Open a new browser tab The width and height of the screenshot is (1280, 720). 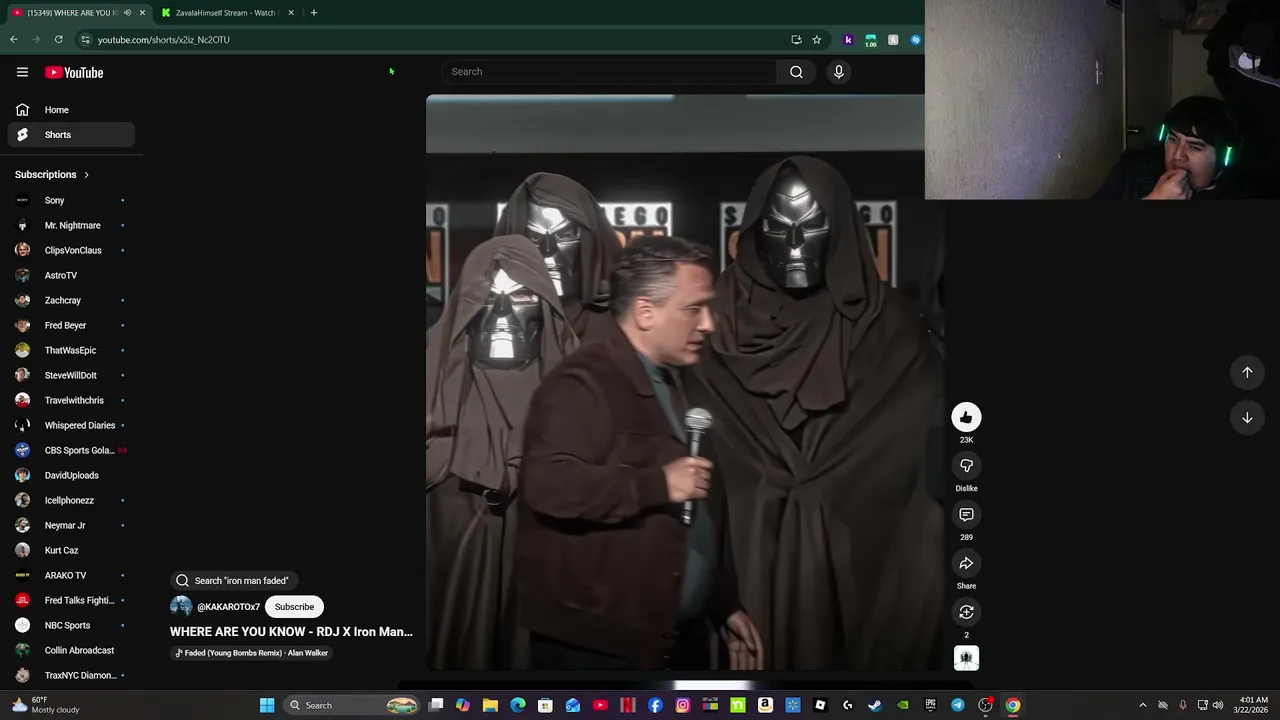click(x=313, y=13)
